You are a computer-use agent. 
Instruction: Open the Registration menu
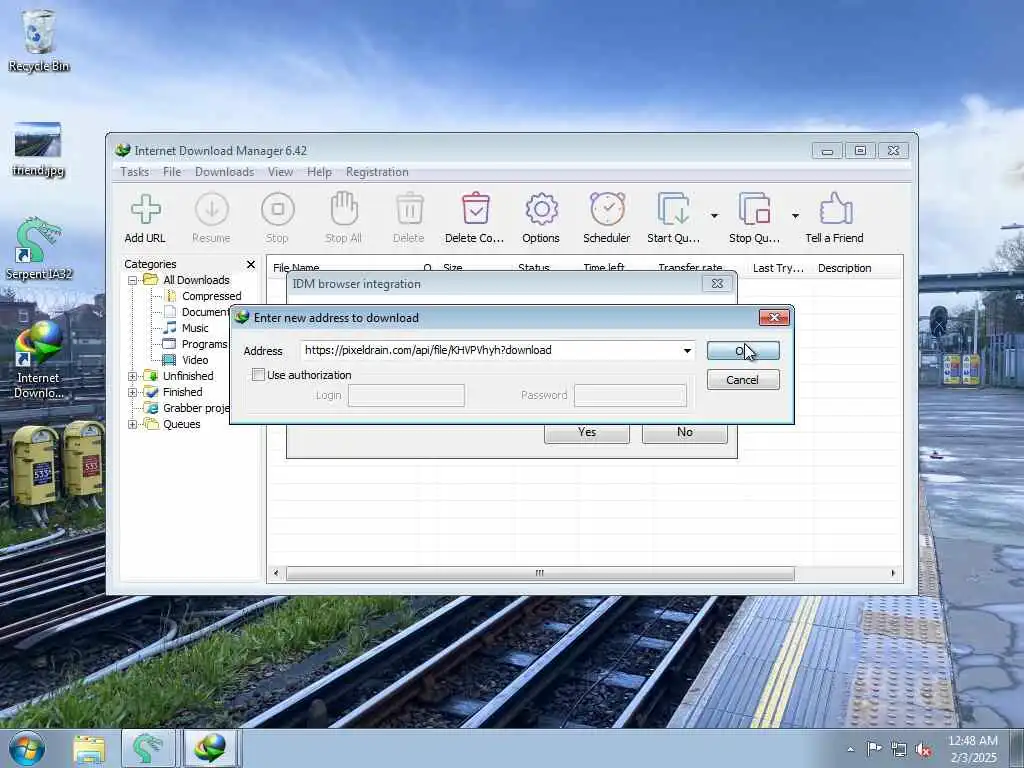[377, 172]
